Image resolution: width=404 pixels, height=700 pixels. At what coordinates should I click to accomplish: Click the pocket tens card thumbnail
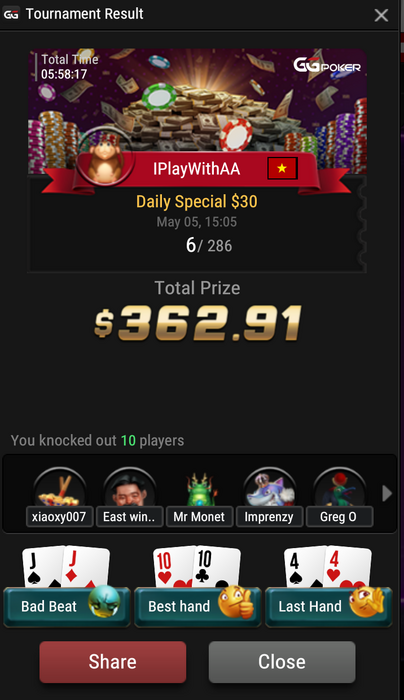pos(197,567)
